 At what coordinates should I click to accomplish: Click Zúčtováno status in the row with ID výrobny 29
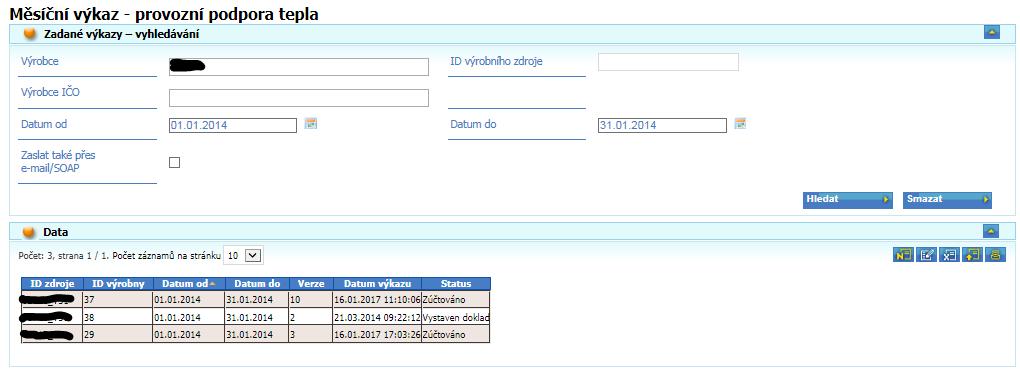click(444, 335)
